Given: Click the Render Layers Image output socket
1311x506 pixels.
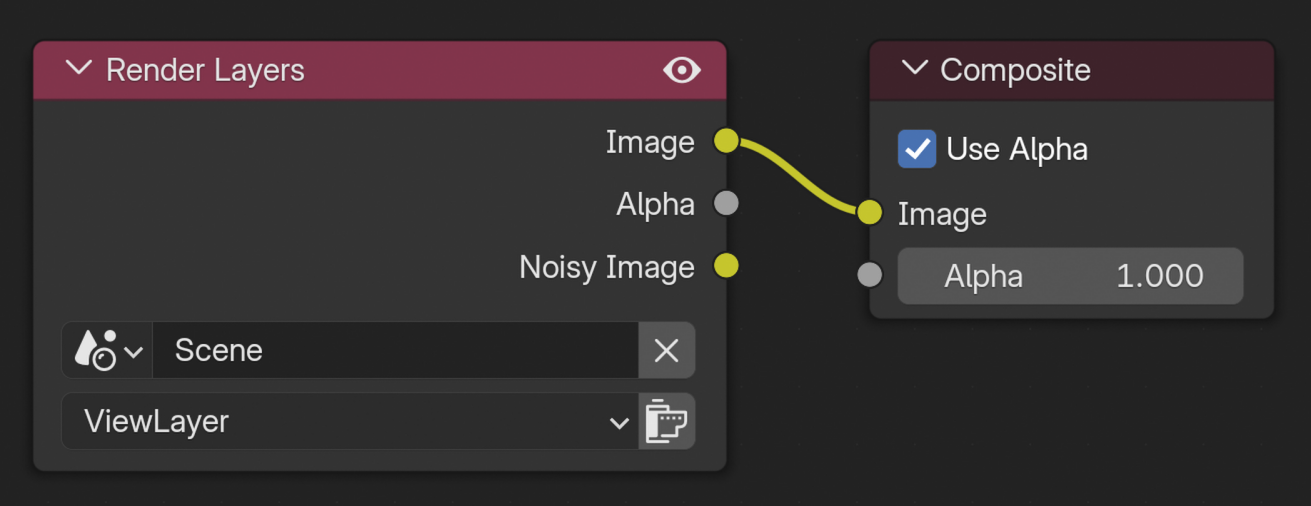Looking at the screenshot, I should click(x=726, y=142).
